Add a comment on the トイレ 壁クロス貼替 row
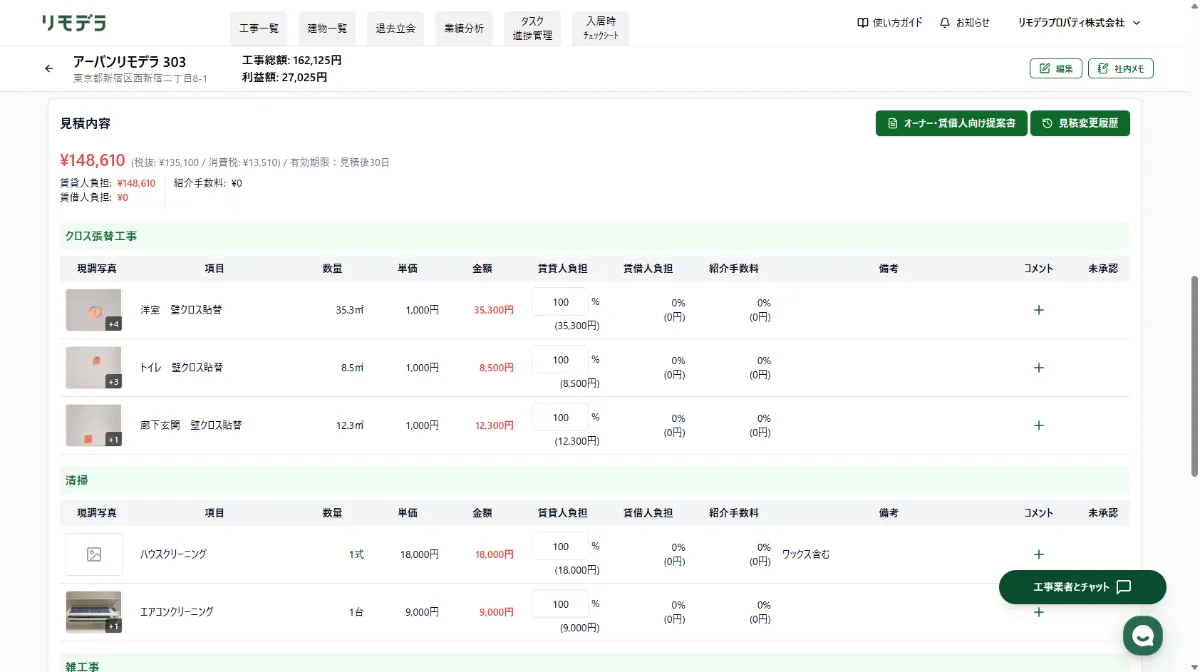 1038,368
